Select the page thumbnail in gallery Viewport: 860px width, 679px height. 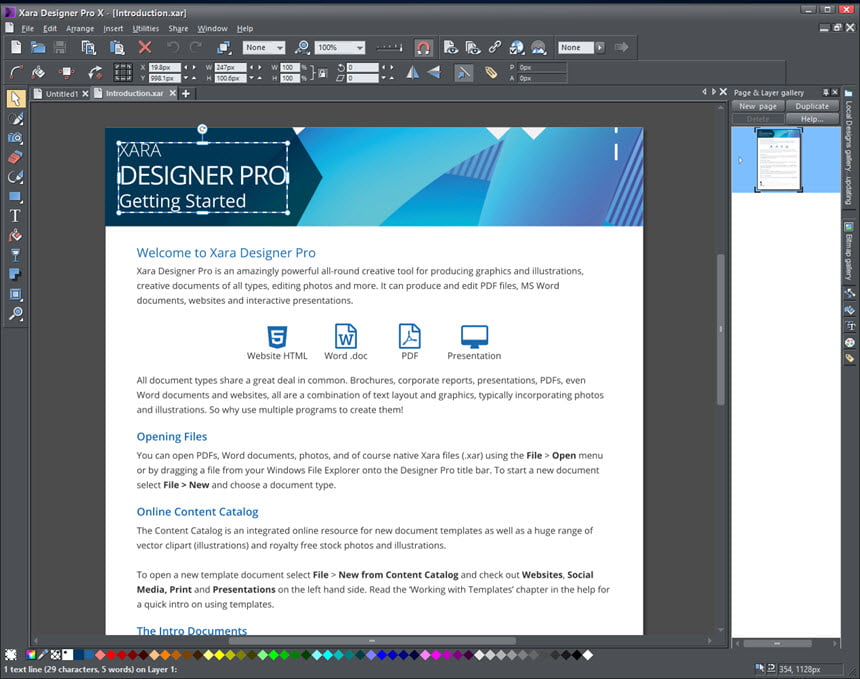[x=778, y=160]
